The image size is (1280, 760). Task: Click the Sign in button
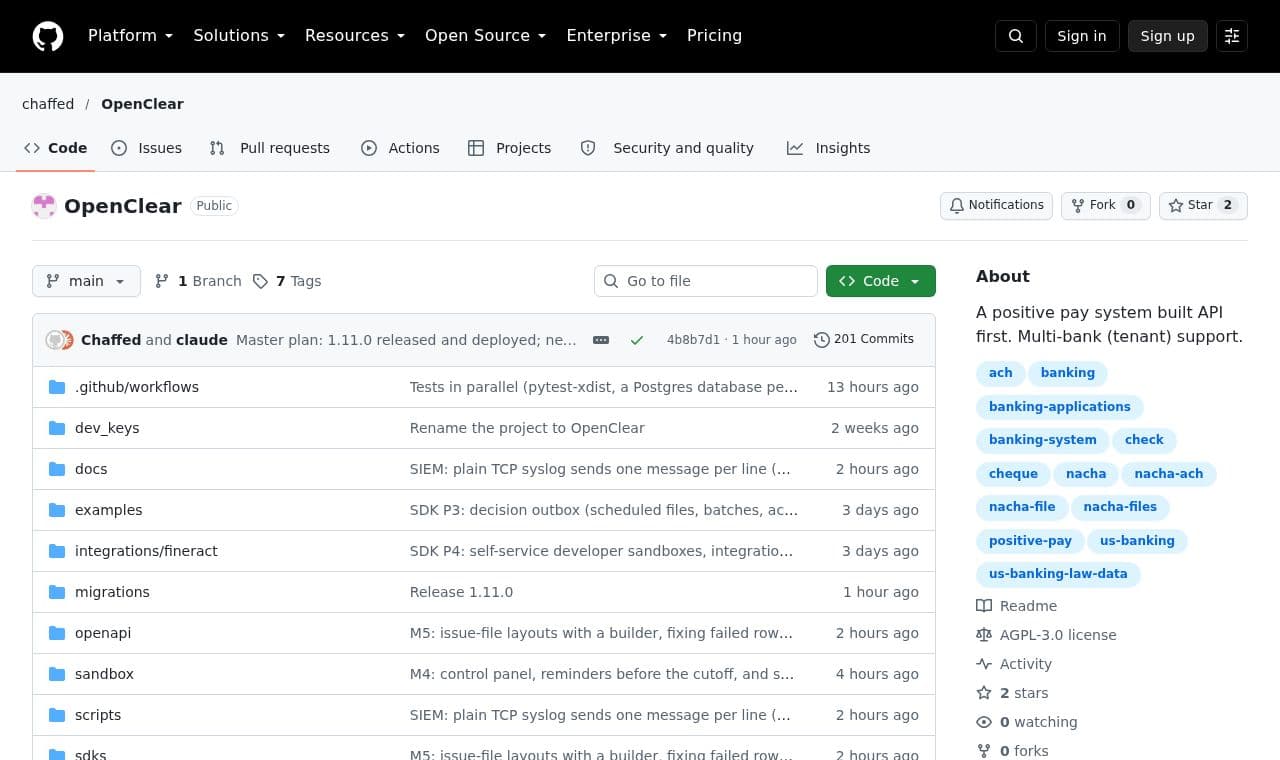(x=1082, y=36)
